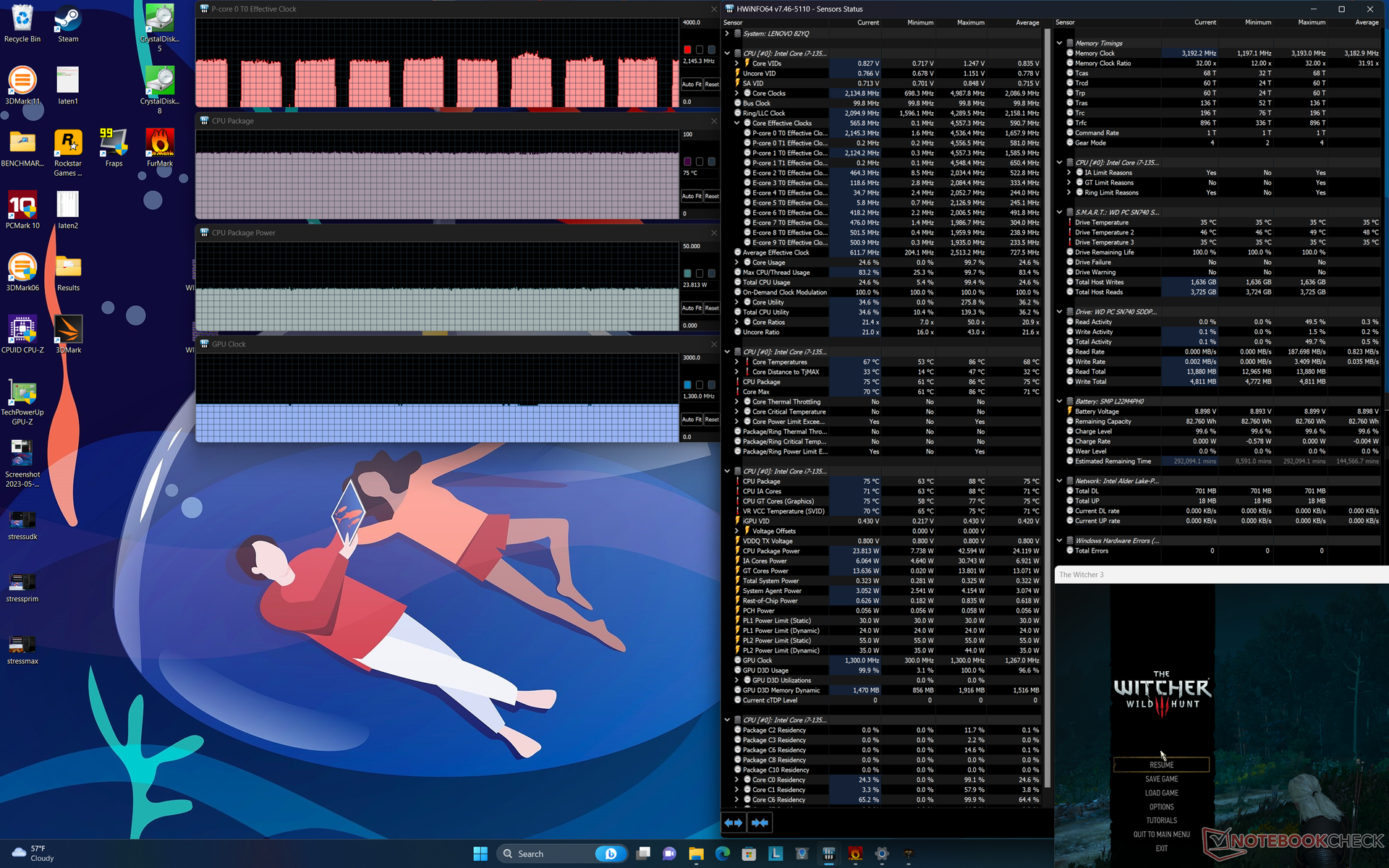The image size is (1389, 868).
Task: Pick teal color swatch in CPU Package Power graph
Action: point(687,273)
